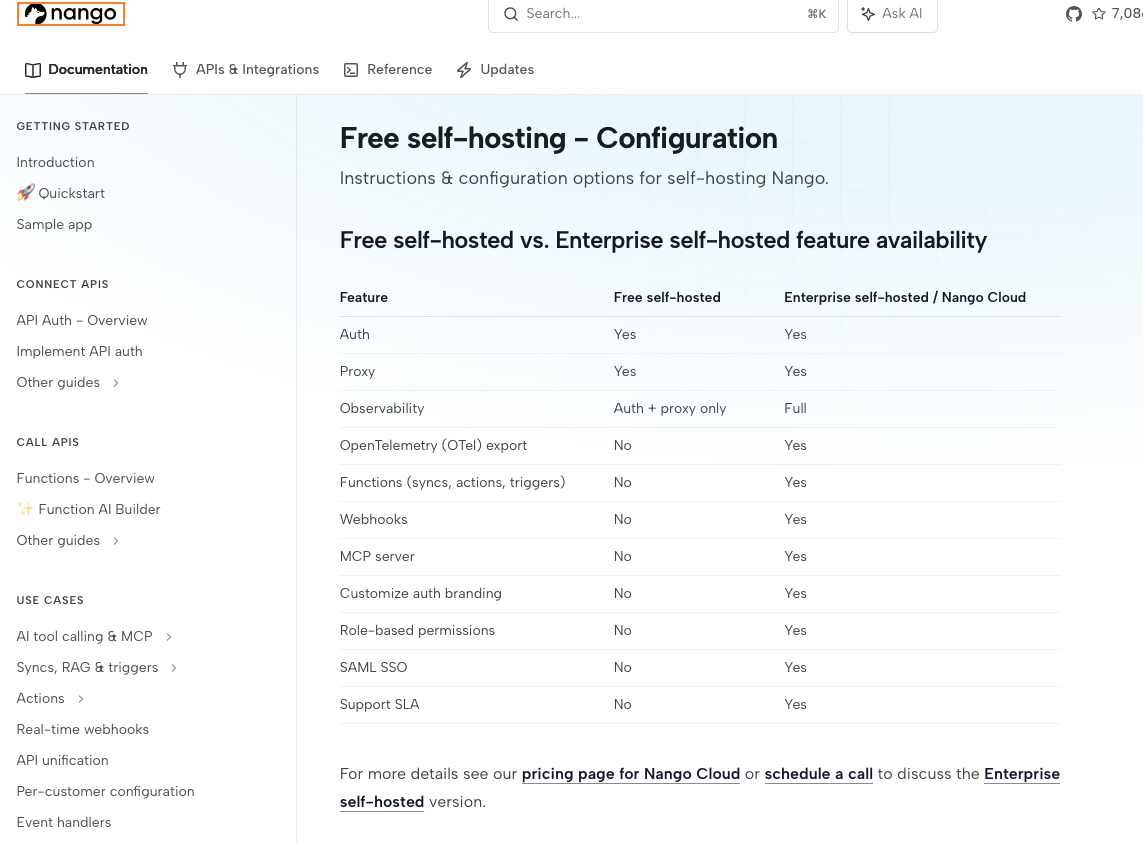
Task: Click the sparkle icon in Ask AI
Action: [x=867, y=14]
